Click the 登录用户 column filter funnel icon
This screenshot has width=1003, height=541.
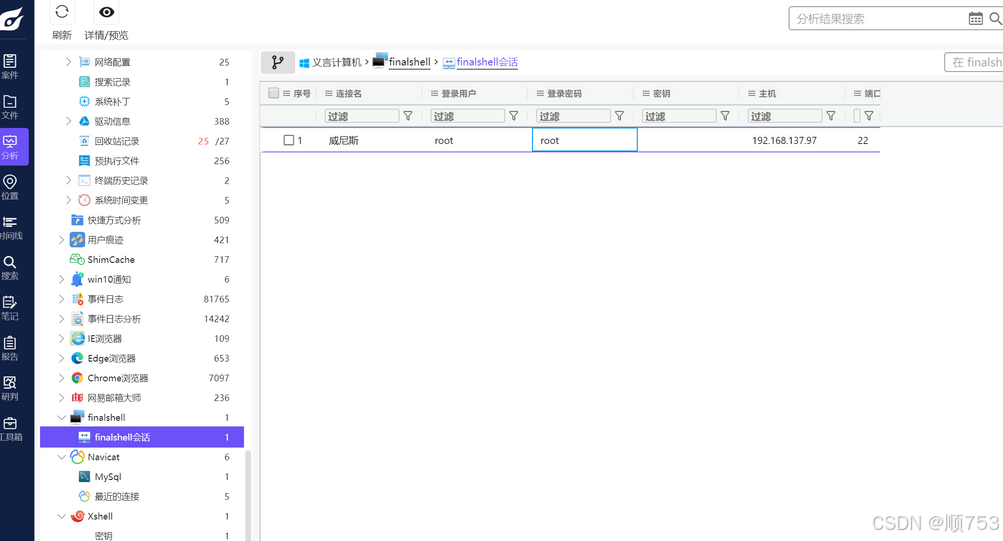[x=514, y=116]
